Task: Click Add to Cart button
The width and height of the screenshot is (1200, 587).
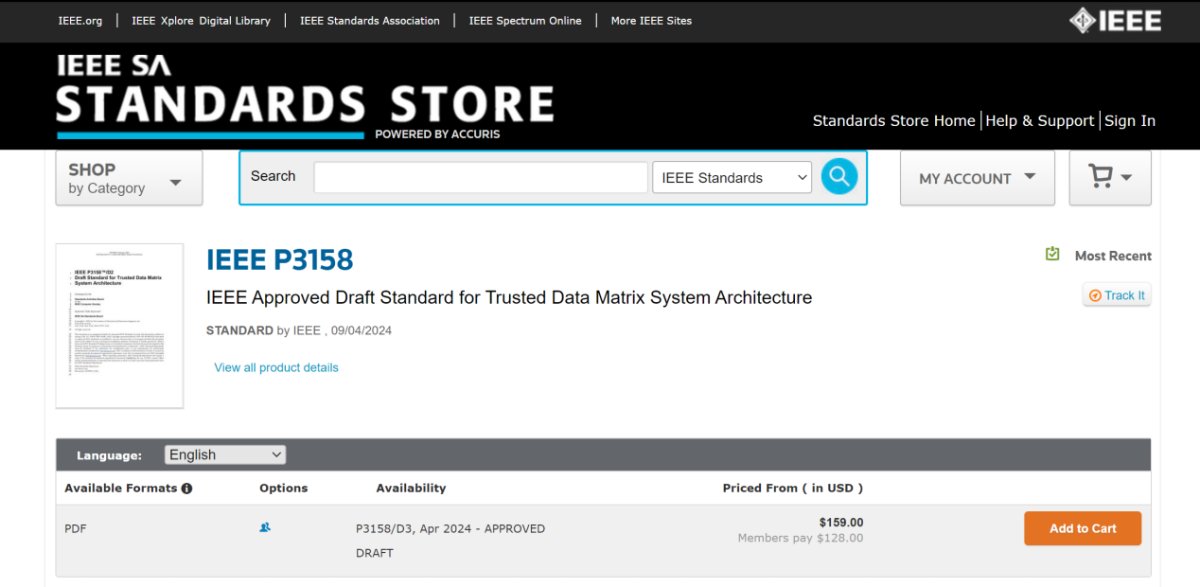Action: tap(1082, 529)
